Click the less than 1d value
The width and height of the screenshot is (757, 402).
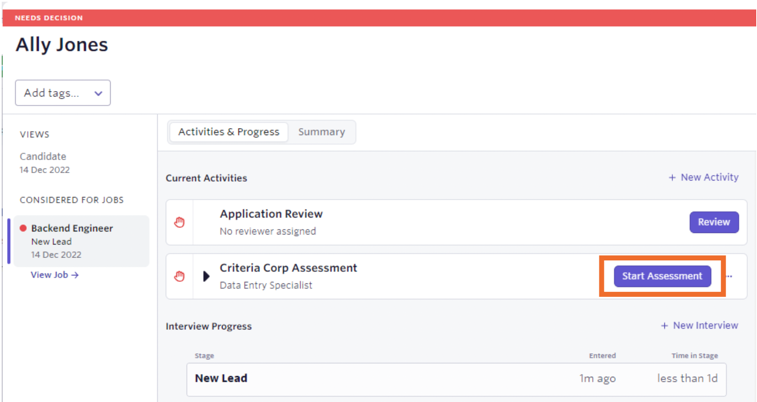(x=687, y=378)
